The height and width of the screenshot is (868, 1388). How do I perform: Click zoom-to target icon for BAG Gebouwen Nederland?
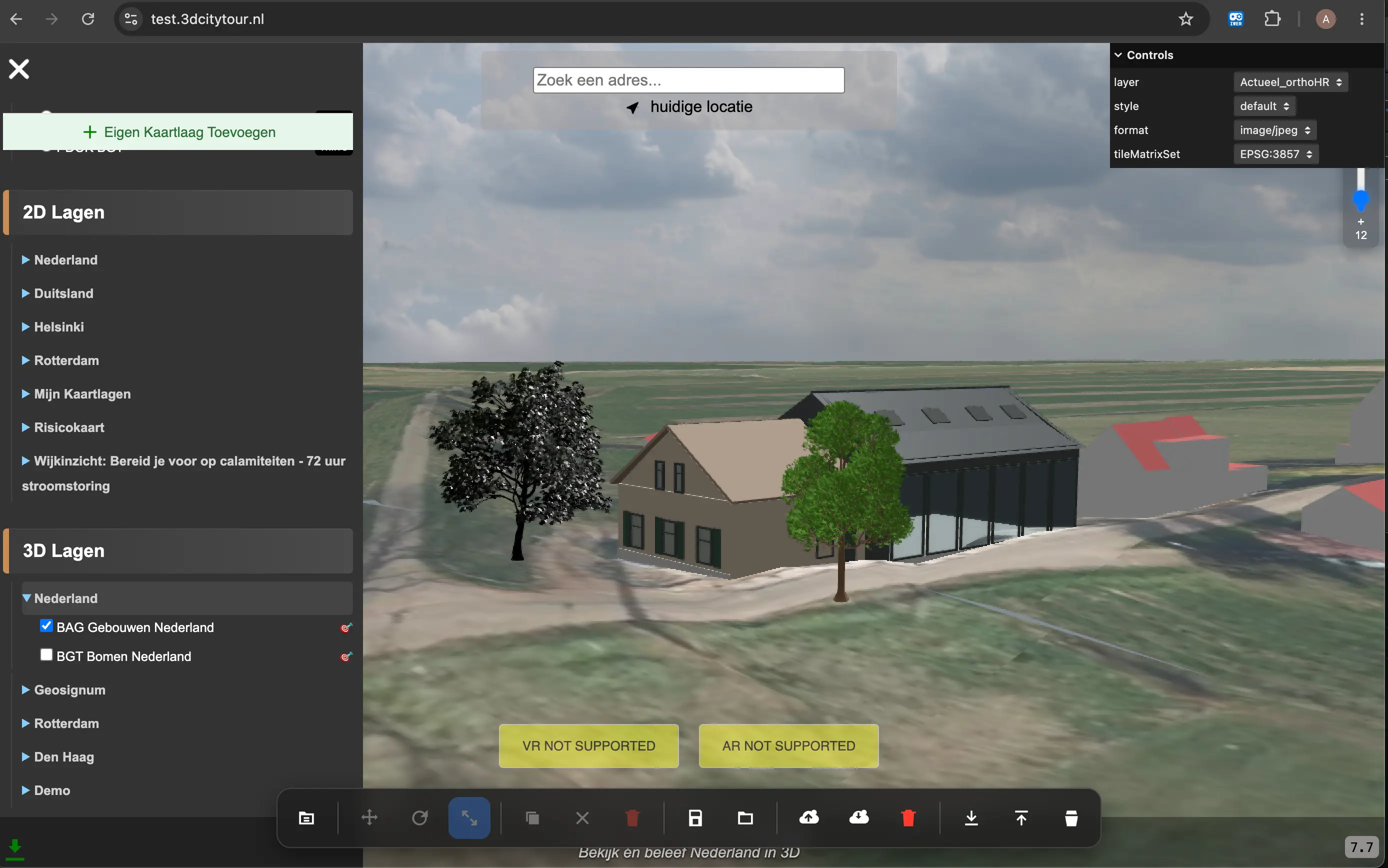[x=345, y=627]
